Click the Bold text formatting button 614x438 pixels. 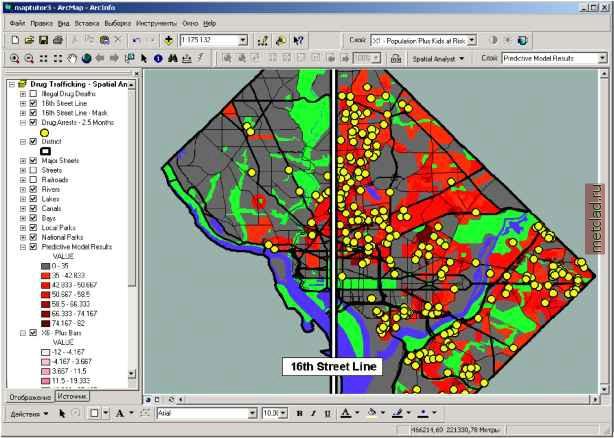pyautogui.click(x=300, y=412)
